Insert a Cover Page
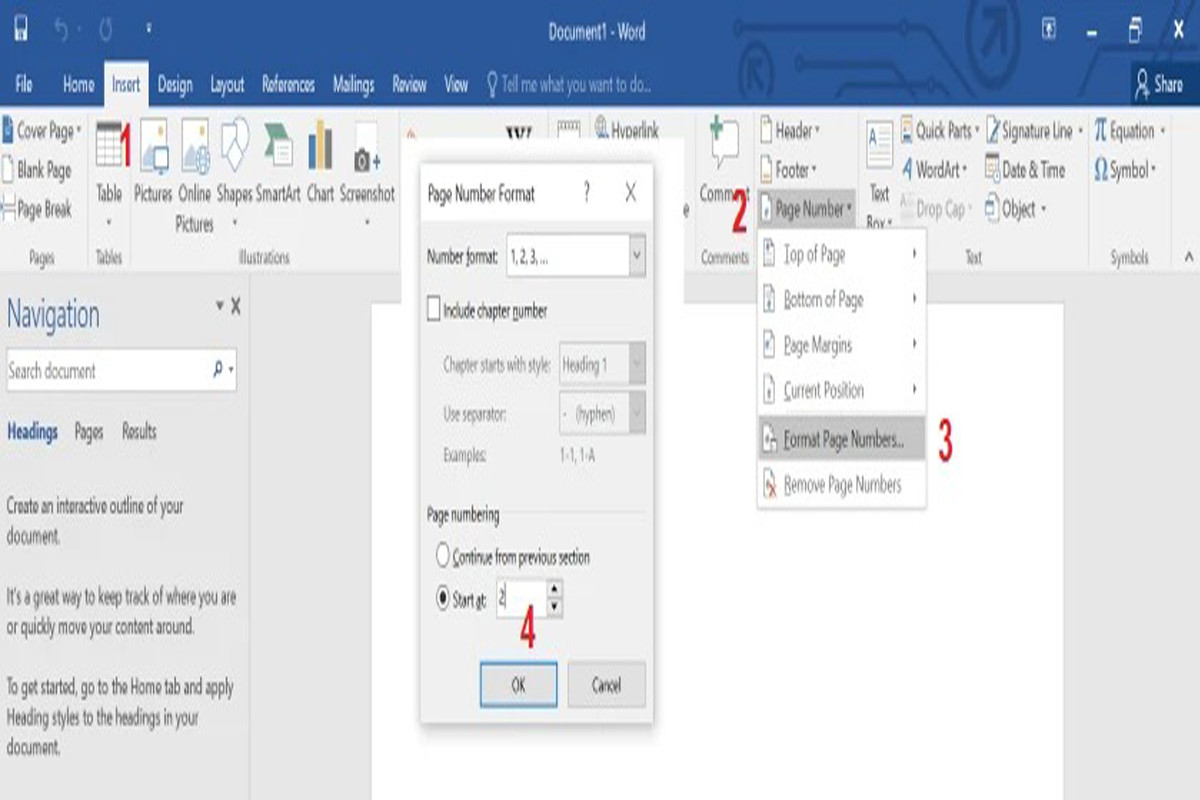 click(42, 131)
